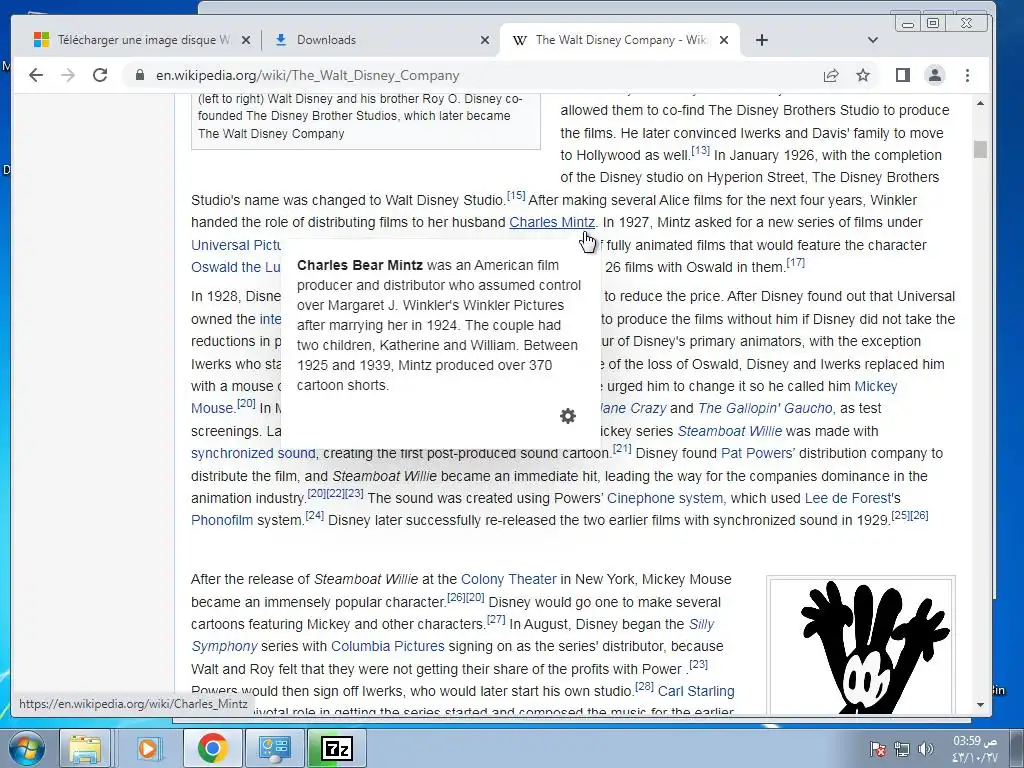The height and width of the screenshot is (768, 1024).
Task: Jump to citation 17
Action: click(x=795, y=263)
